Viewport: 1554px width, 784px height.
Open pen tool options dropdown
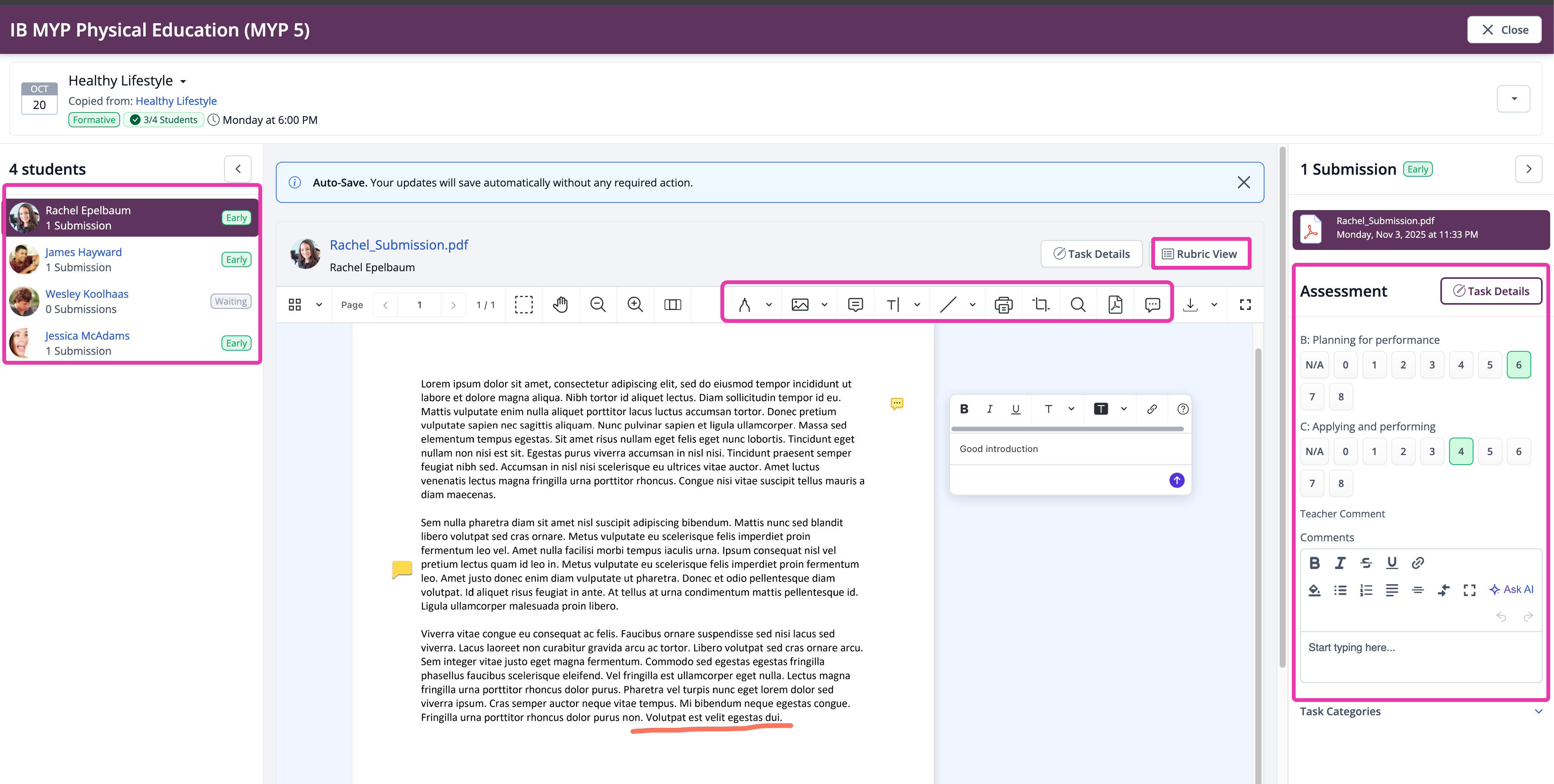click(x=769, y=305)
